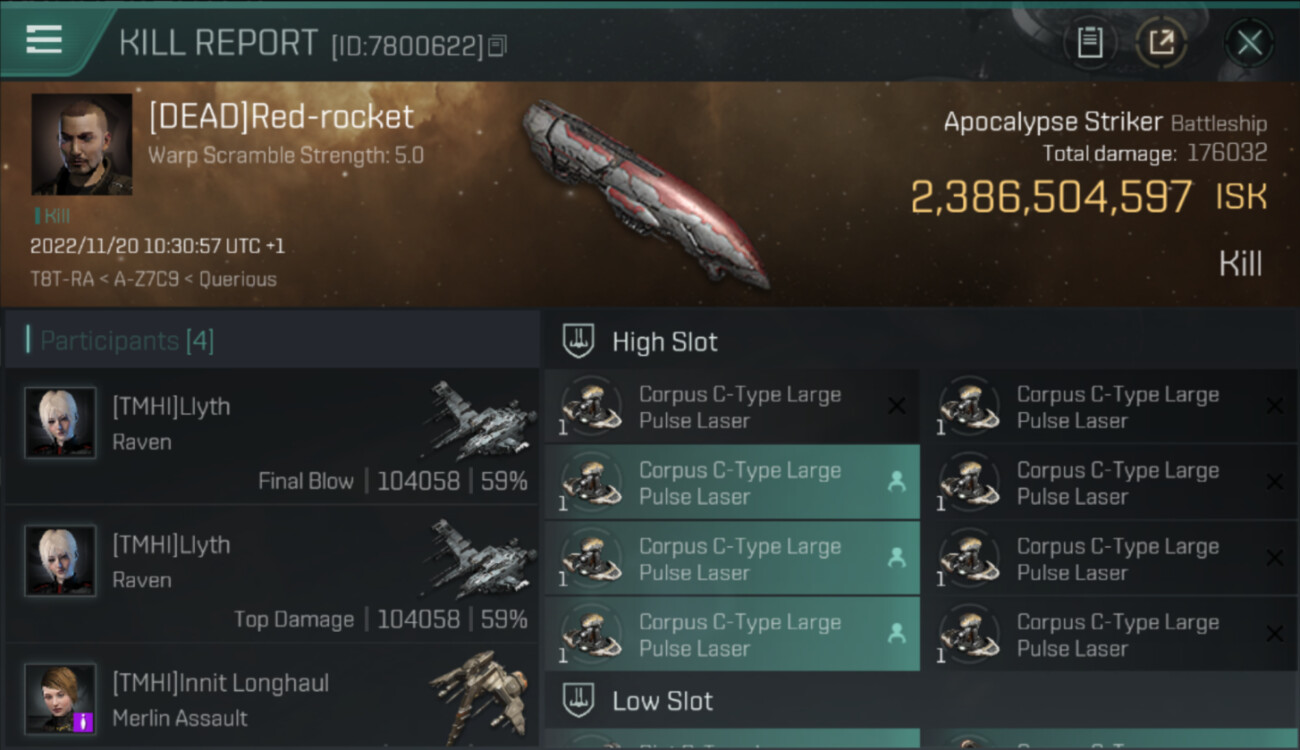
Task: Open Llyth's portrait on Top Damage row
Action: (x=60, y=561)
